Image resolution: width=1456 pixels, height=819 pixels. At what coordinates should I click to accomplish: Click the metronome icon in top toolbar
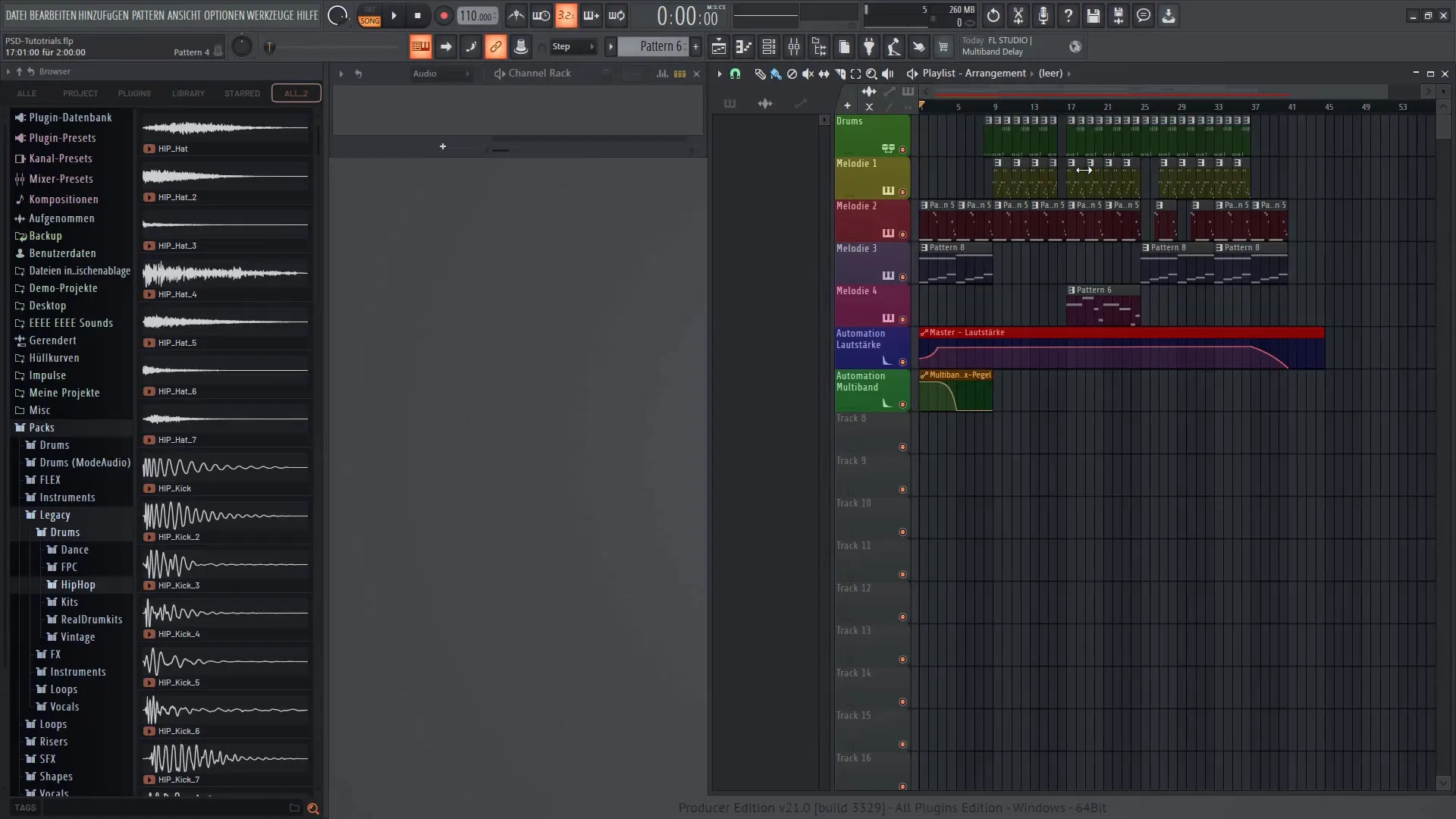click(516, 15)
